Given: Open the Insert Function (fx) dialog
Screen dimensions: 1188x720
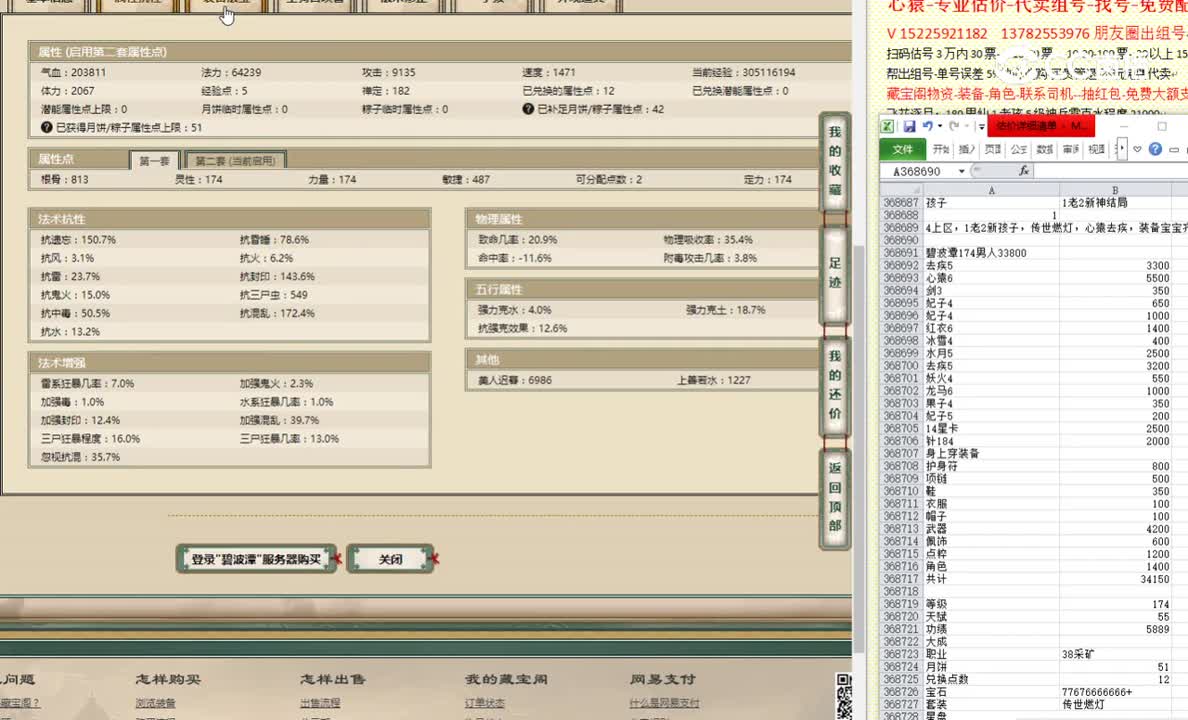Looking at the screenshot, I should [x=1025, y=170].
